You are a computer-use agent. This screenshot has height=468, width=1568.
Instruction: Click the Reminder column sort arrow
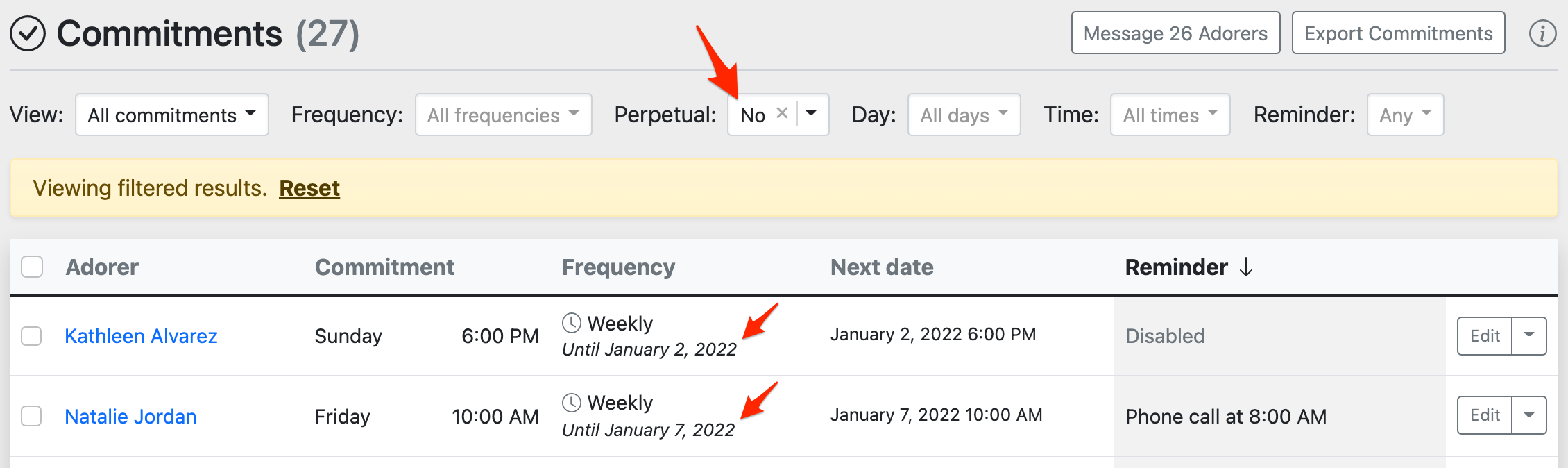[1246, 267]
